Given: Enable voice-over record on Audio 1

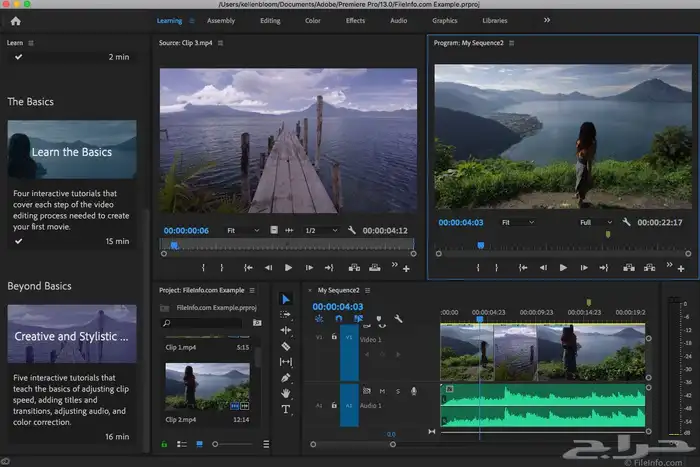Looking at the screenshot, I should point(414,391).
